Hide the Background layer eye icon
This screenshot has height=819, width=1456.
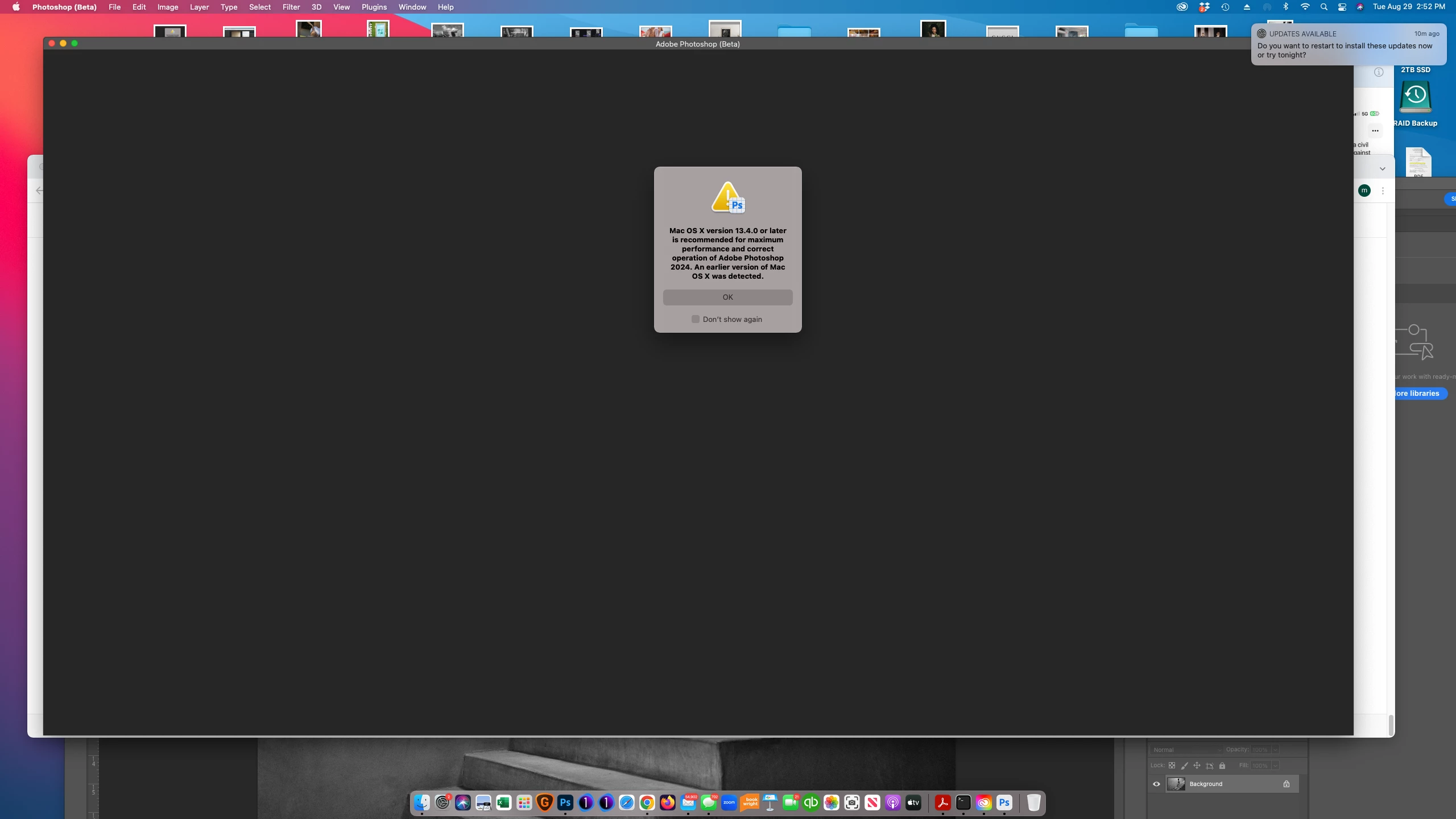(x=1156, y=784)
